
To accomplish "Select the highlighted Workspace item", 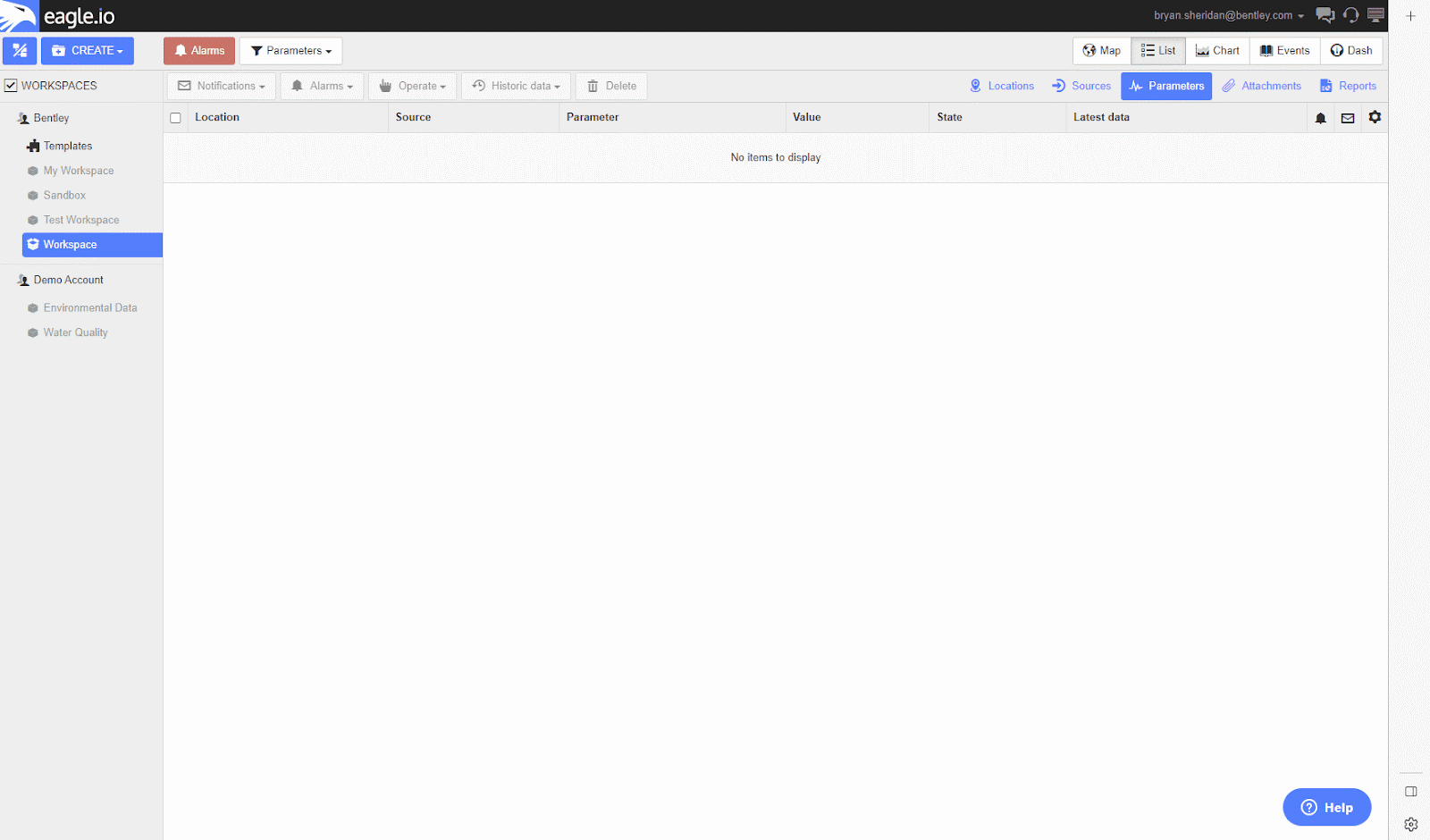I will tap(92, 245).
